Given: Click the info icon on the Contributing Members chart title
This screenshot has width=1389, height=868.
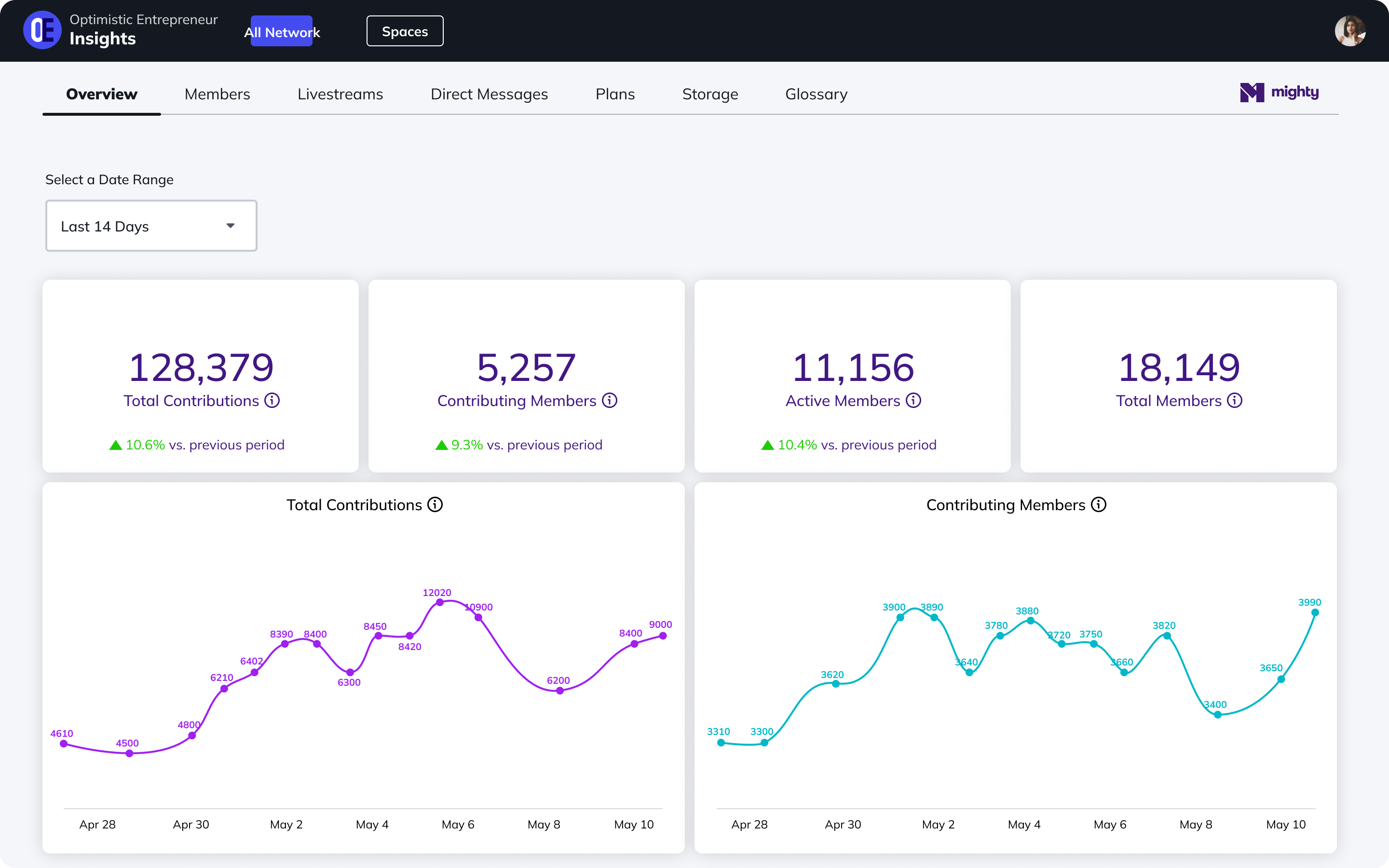Looking at the screenshot, I should pos(1099,504).
